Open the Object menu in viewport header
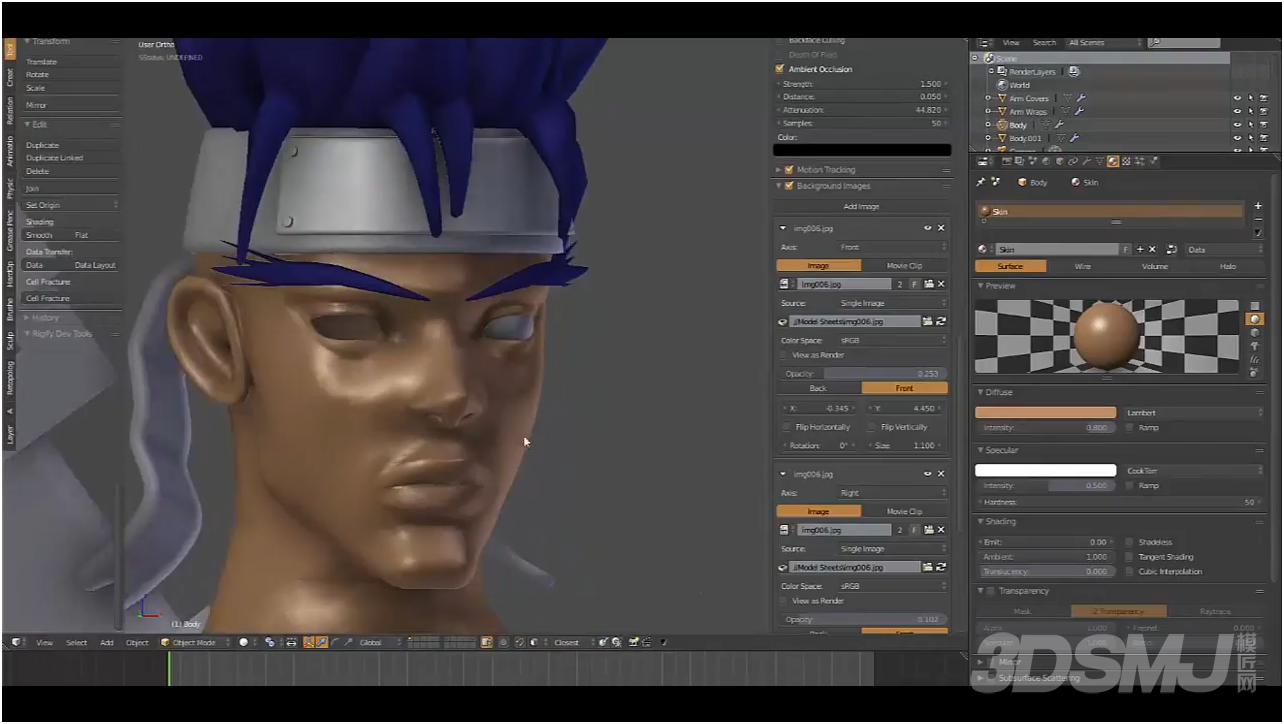The width and height of the screenshot is (1284, 724). (137, 642)
